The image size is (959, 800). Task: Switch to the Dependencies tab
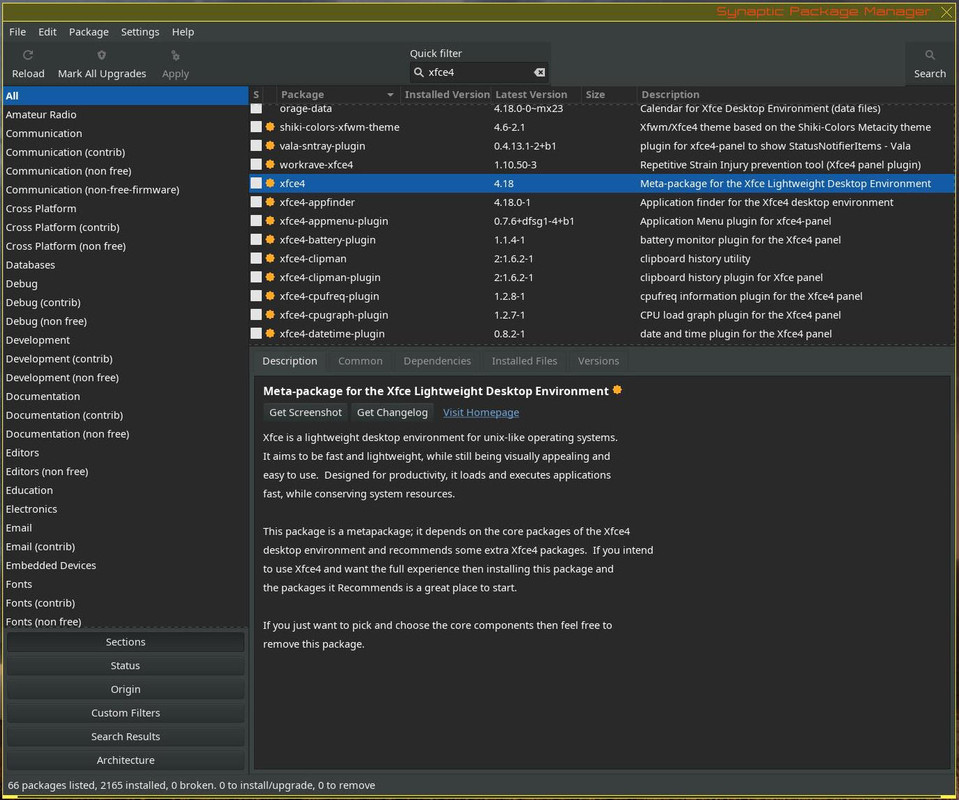point(437,361)
